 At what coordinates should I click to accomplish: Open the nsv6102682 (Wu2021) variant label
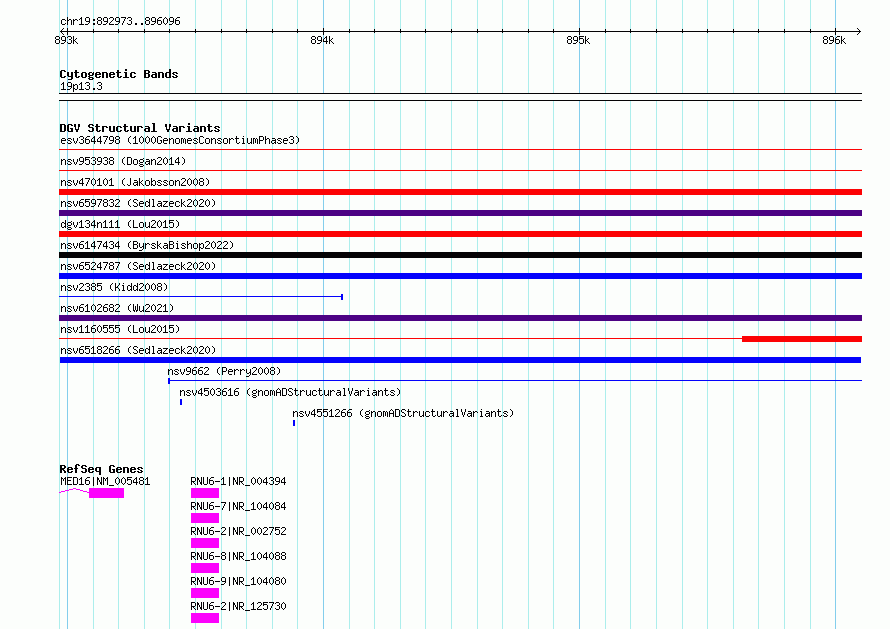[x=117, y=308]
